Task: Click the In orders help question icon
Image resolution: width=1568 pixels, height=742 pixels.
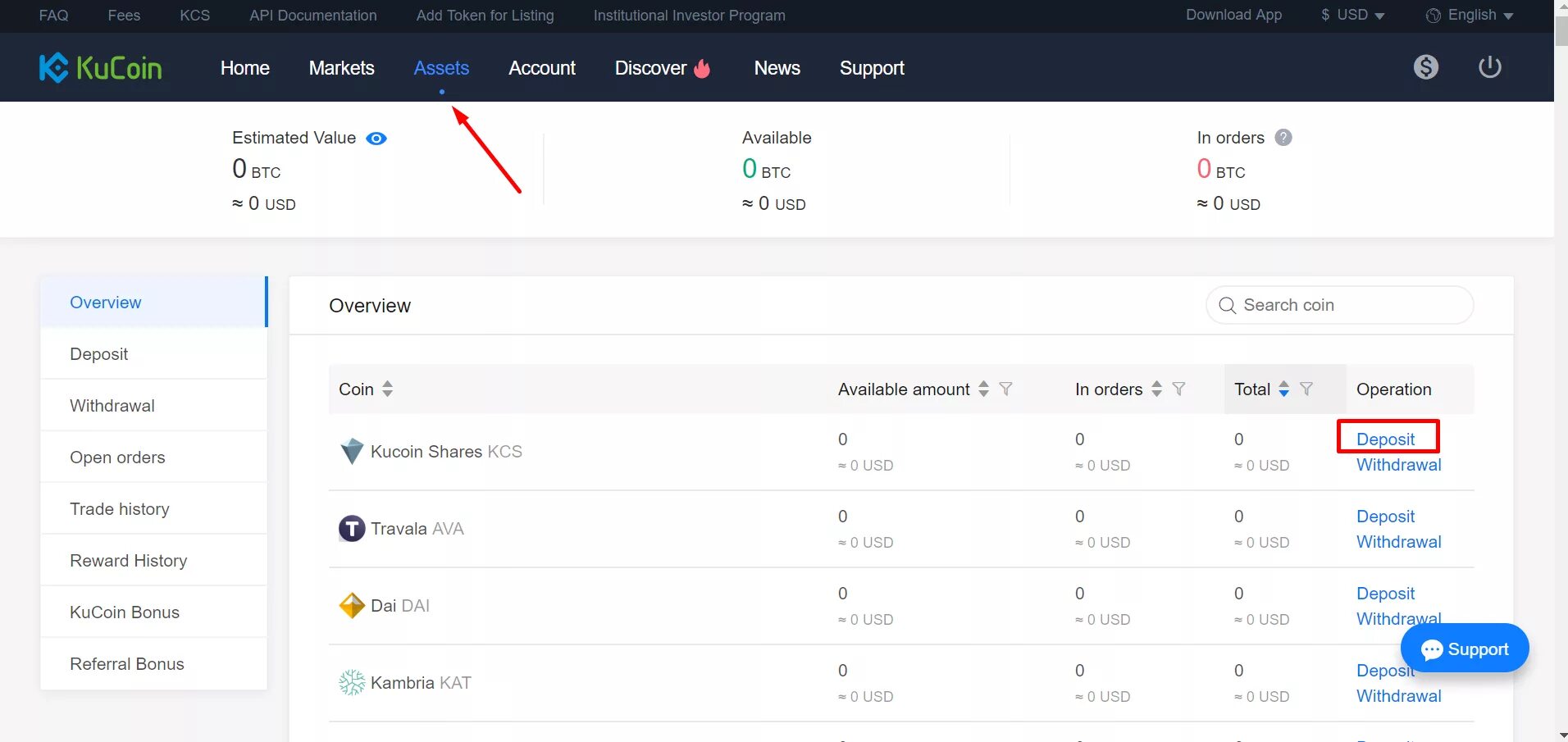Action: point(1283,138)
